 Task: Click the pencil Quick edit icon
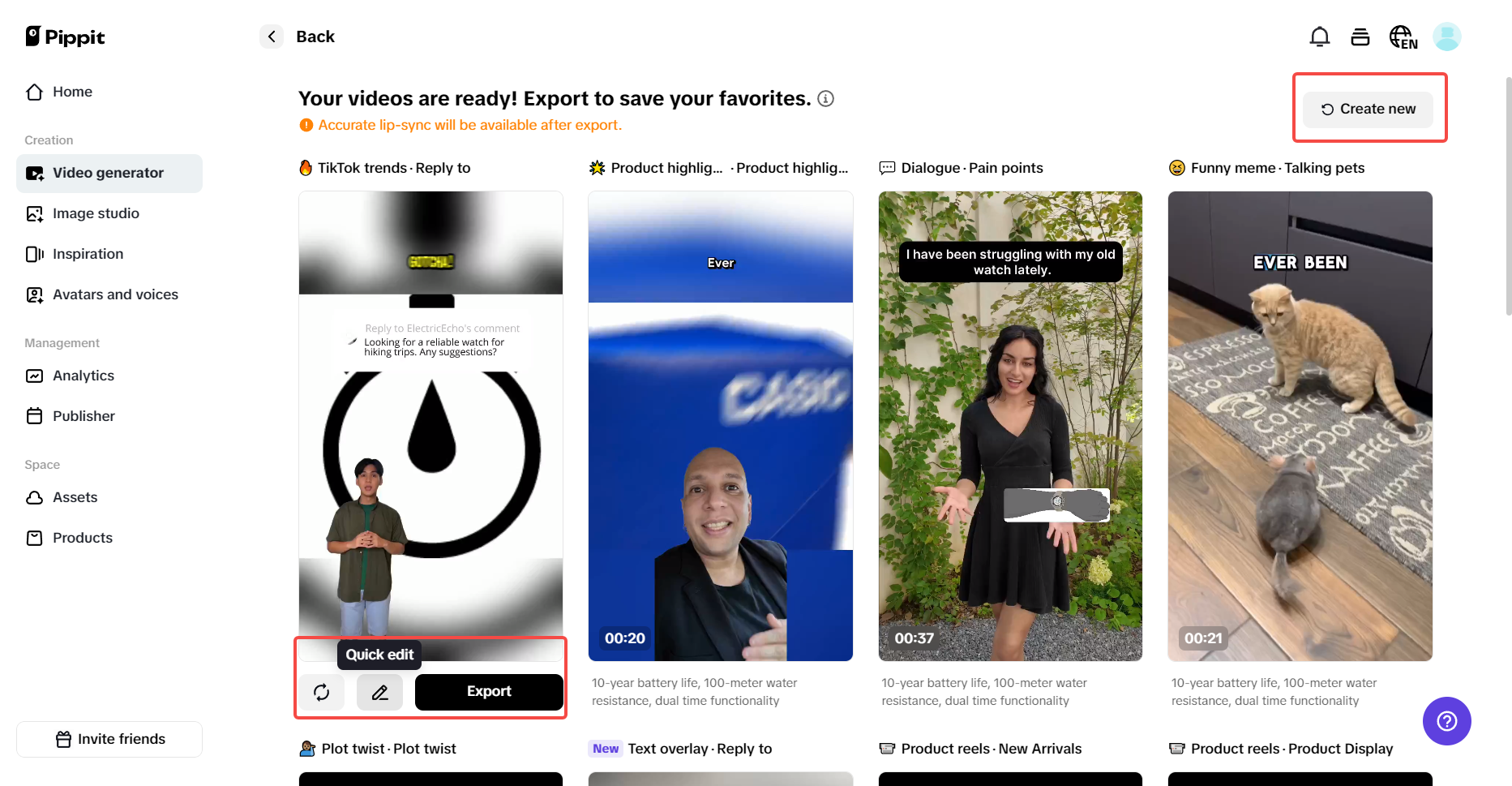[379, 692]
